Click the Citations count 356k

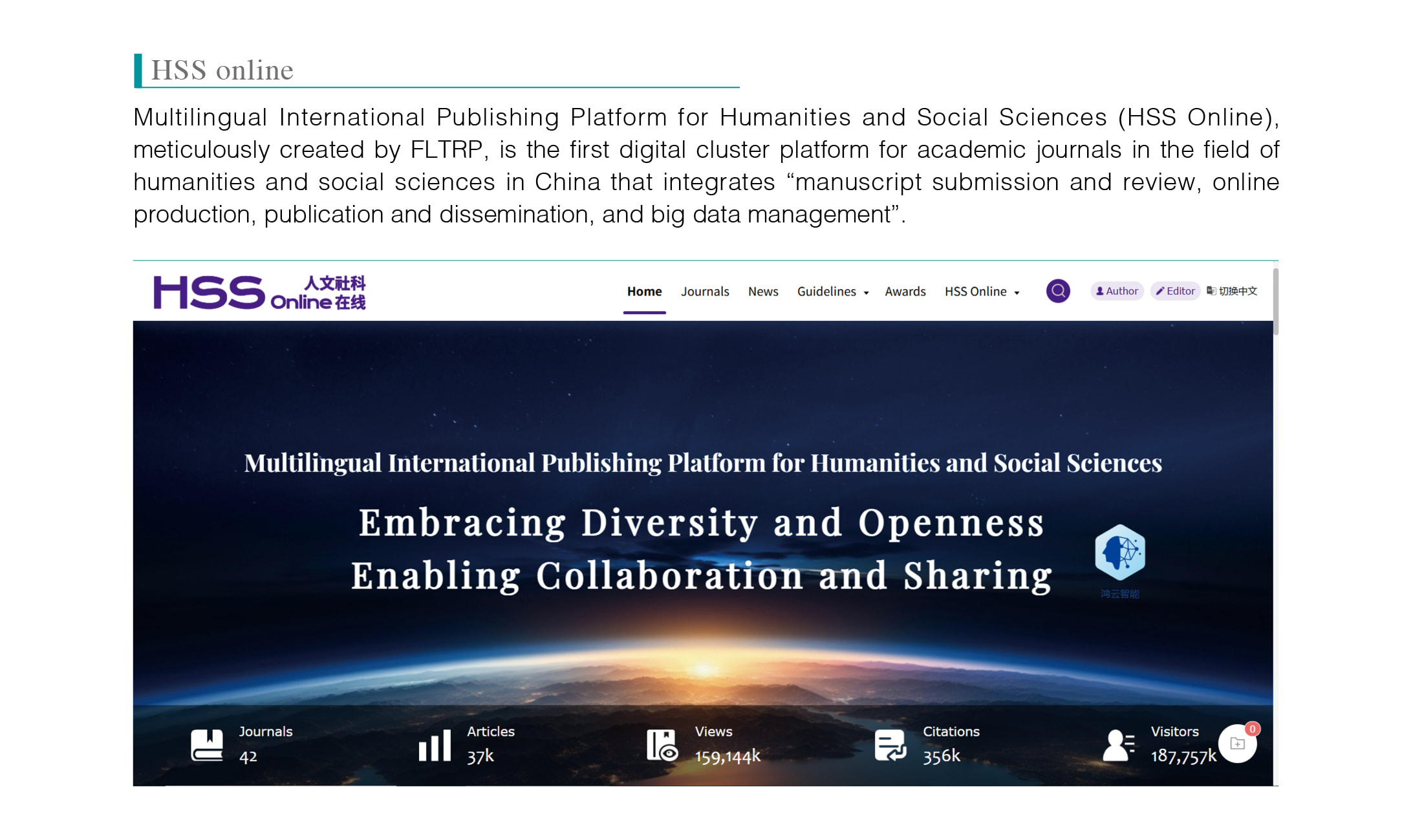click(x=942, y=756)
